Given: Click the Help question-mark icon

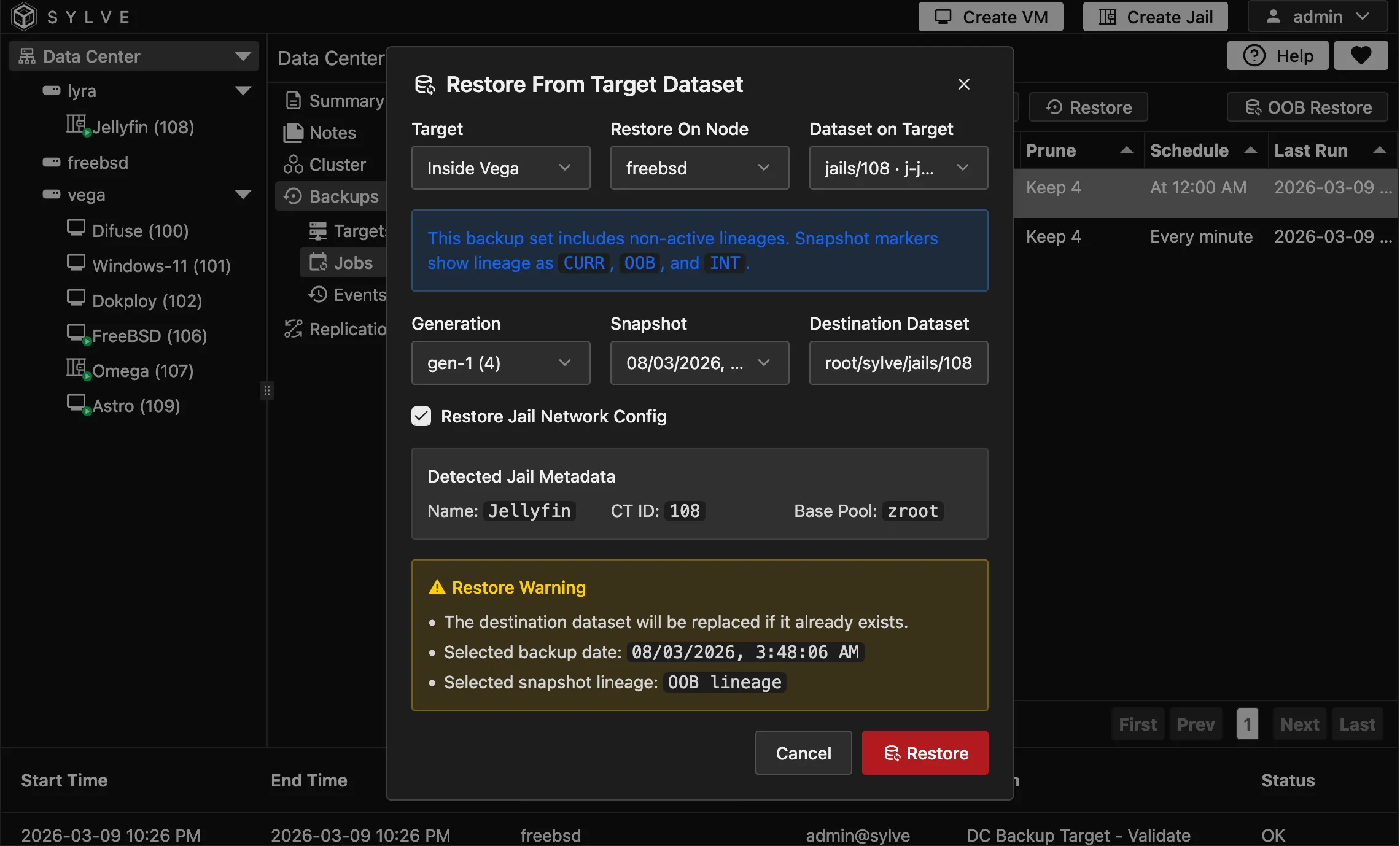Looking at the screenshot, I should pyautogui.click(x=1254, y=56).
